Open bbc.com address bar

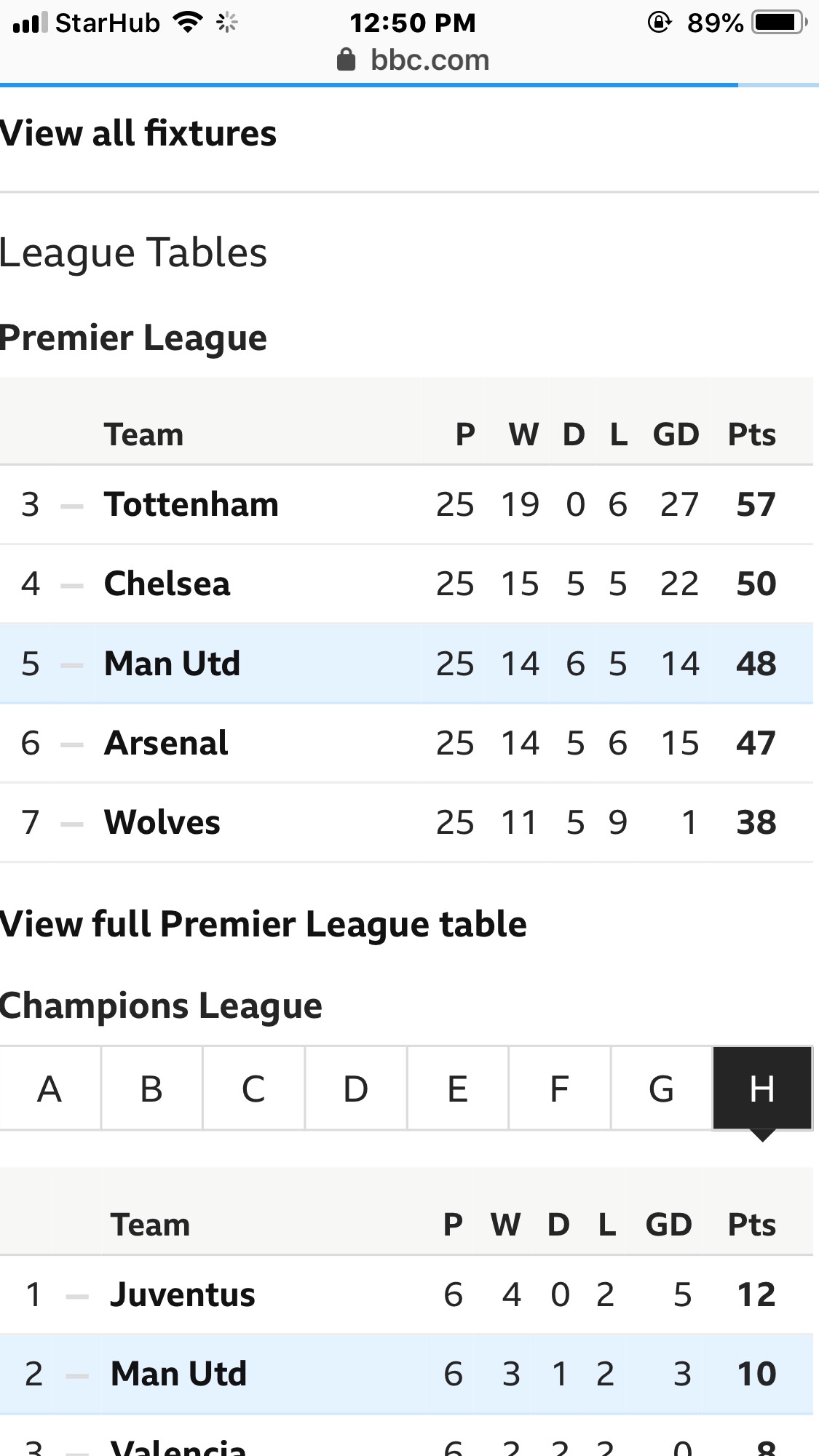(x=414, y=60)
